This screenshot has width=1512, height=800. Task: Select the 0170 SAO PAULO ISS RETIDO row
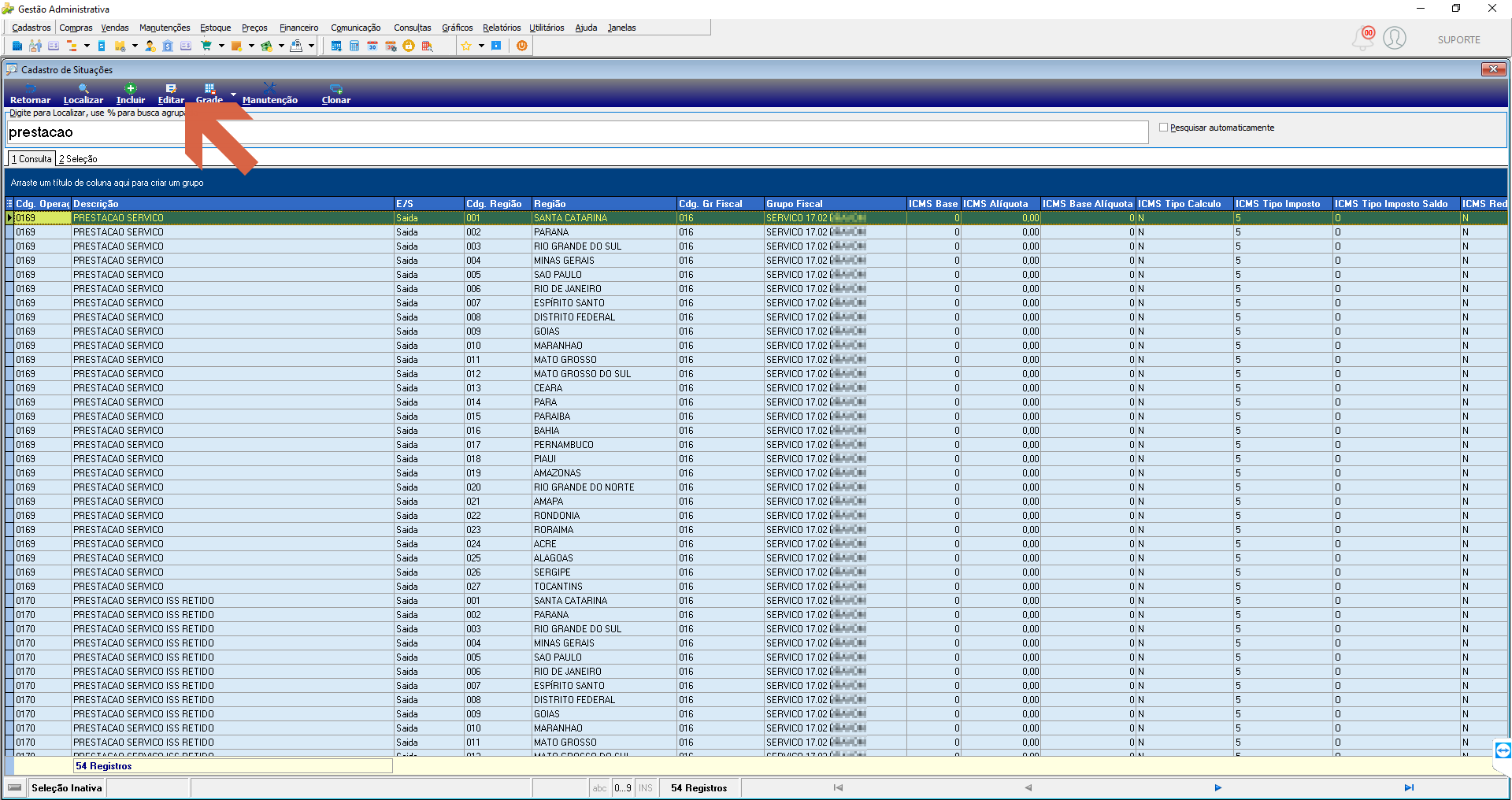(x=756, y=657)
